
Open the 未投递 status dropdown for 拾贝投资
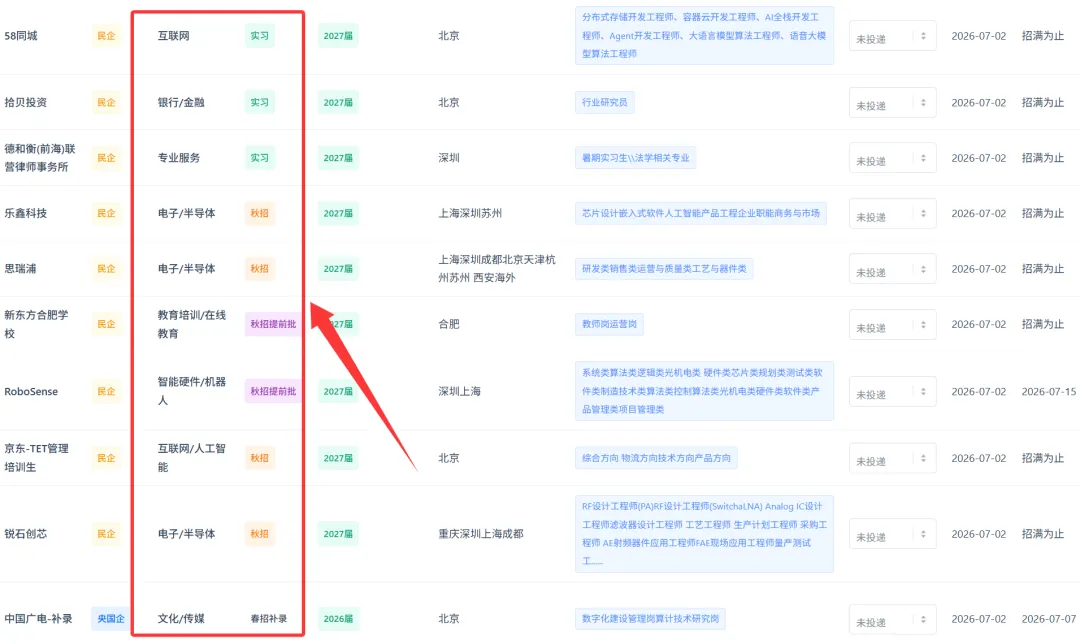pyautogui.click(x=892, y=103)
